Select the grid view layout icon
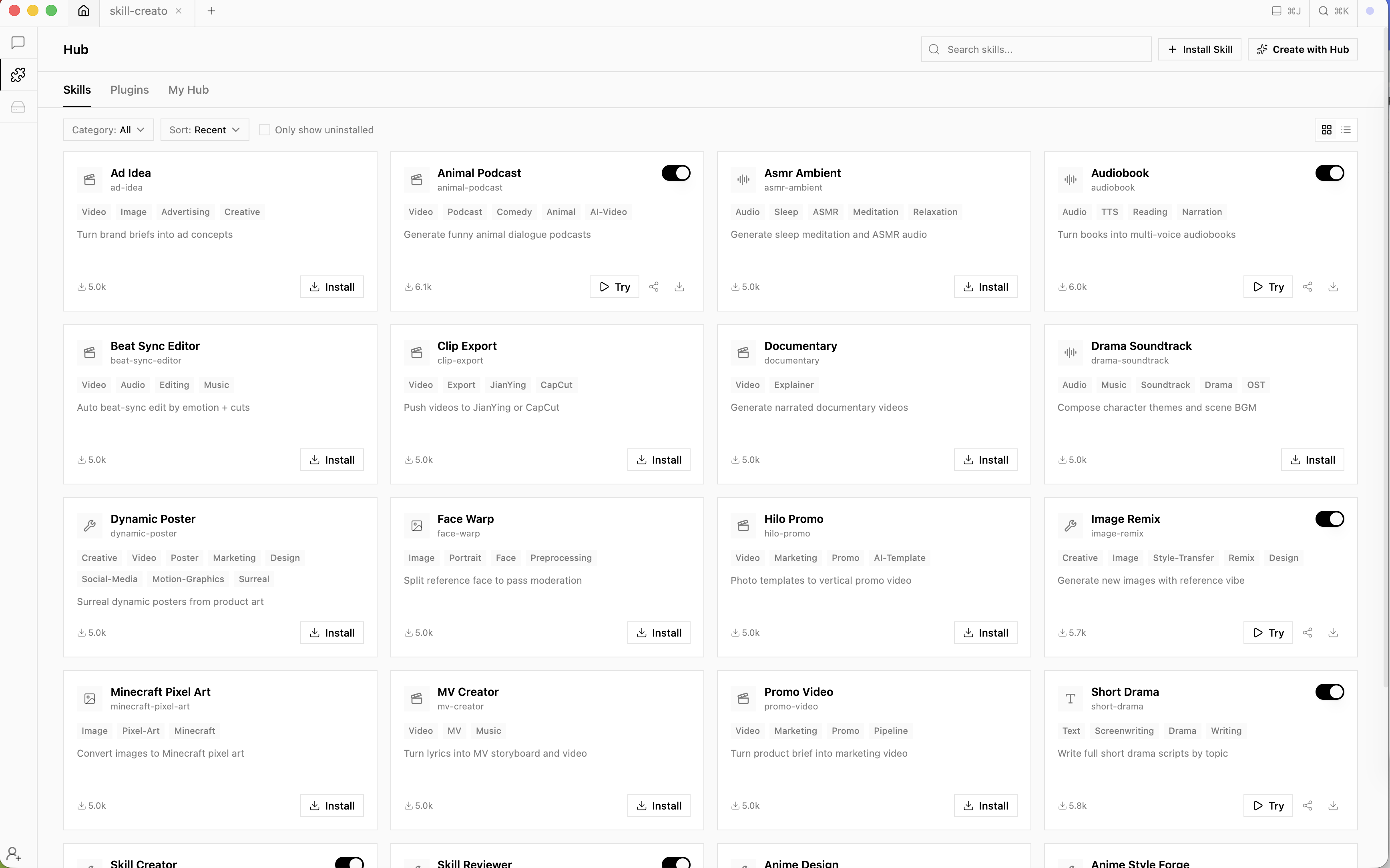 click(x=1326, y=130)
